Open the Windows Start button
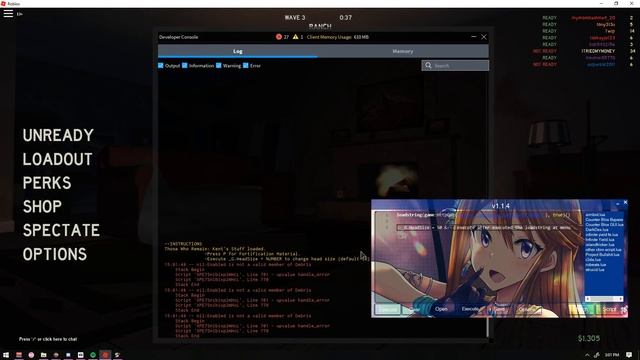This screenshot has height=360, width=640. point(6,355)
